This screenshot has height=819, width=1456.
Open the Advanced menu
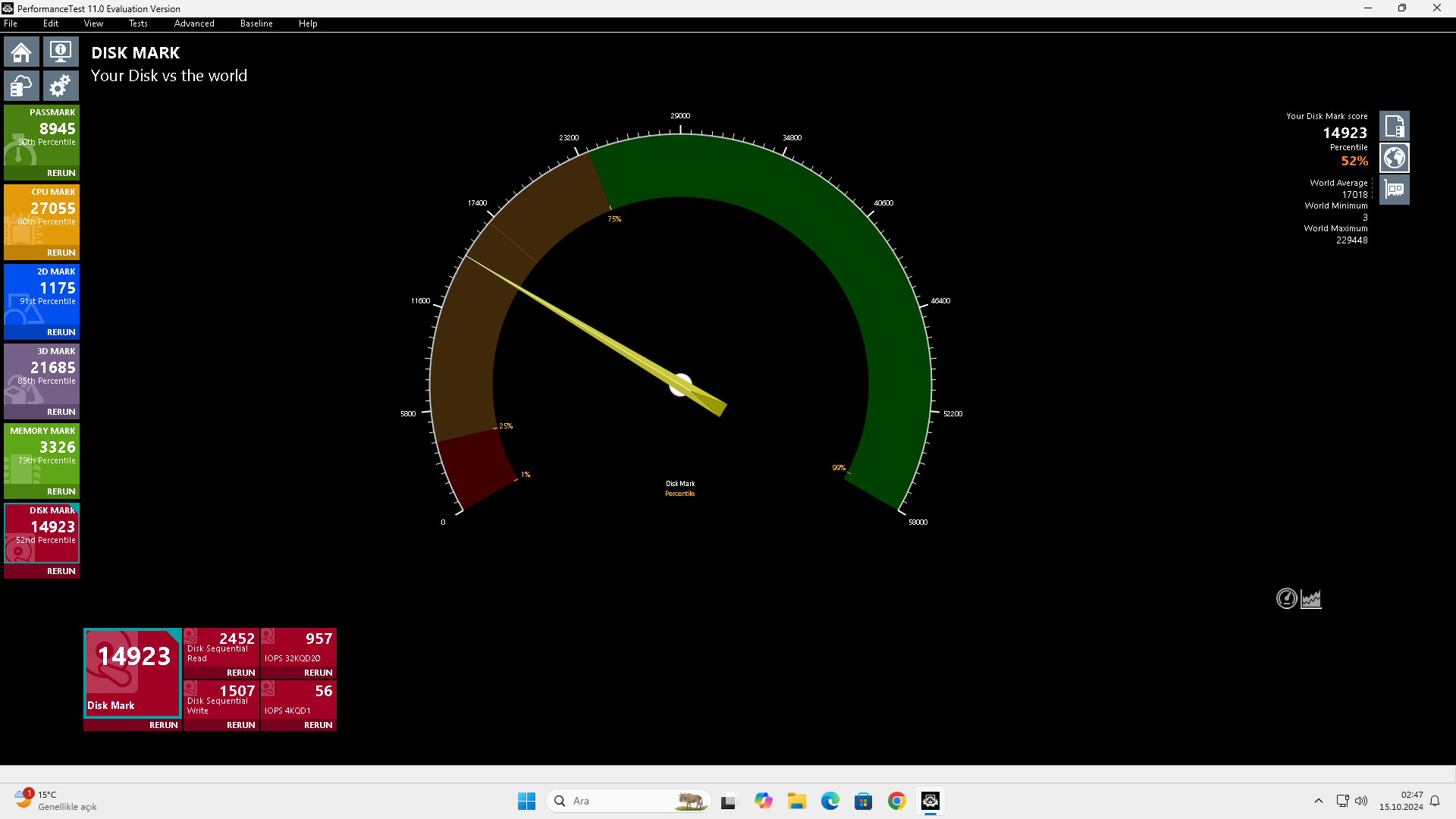coord(194,24)
